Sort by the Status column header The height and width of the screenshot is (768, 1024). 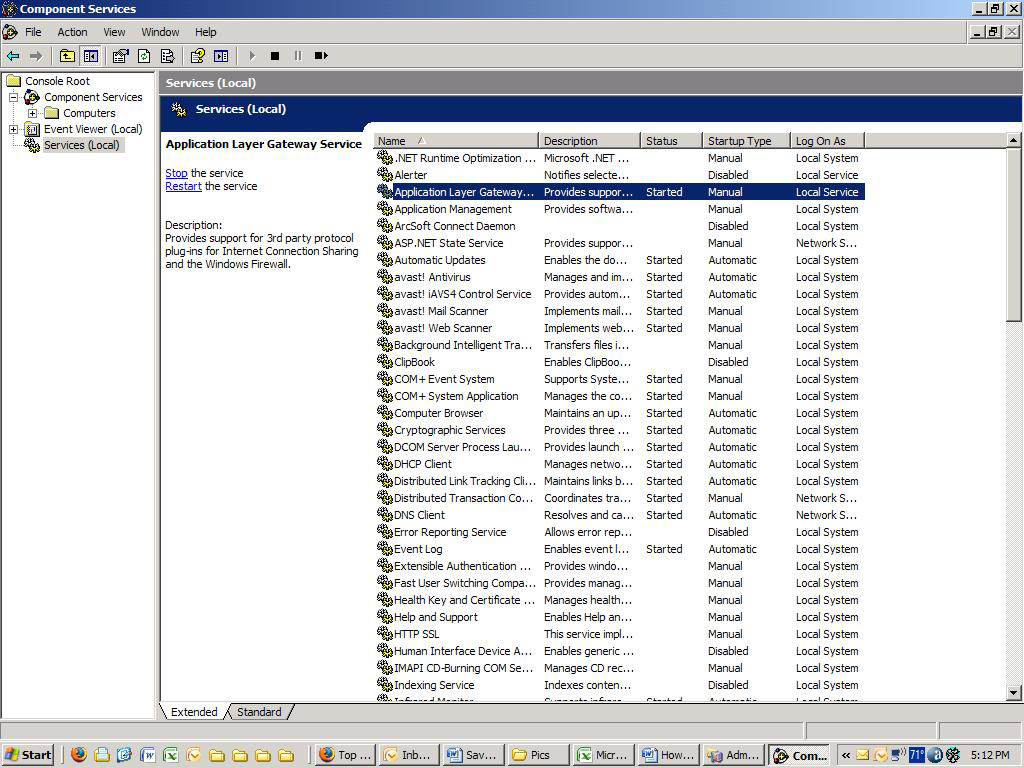[671, 141]
